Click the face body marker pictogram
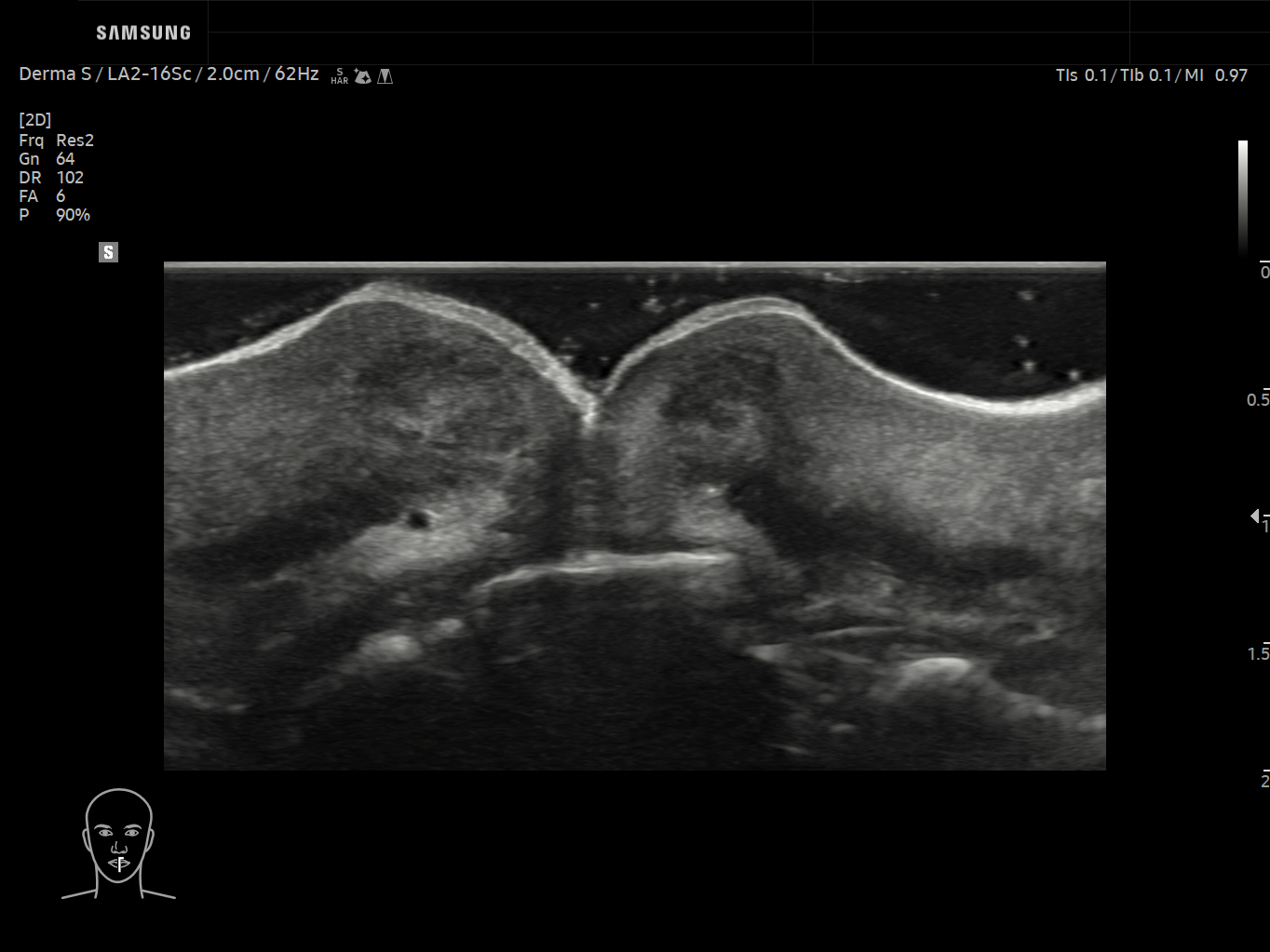1270x952 pixels. [118, 844]
